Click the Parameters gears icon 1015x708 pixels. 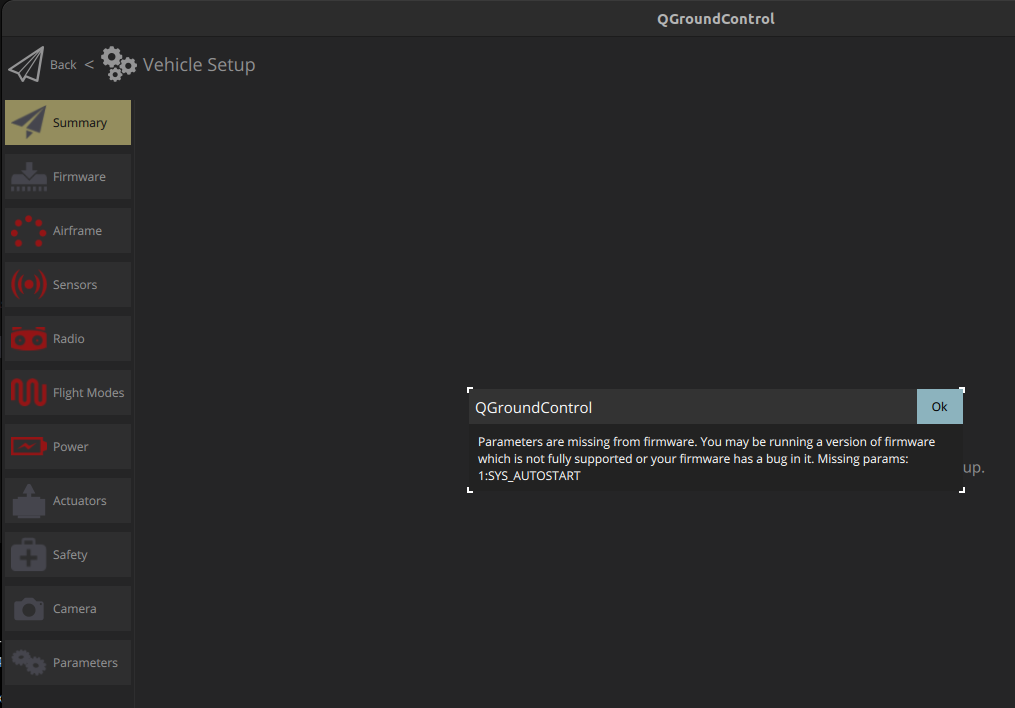(28, 663)
